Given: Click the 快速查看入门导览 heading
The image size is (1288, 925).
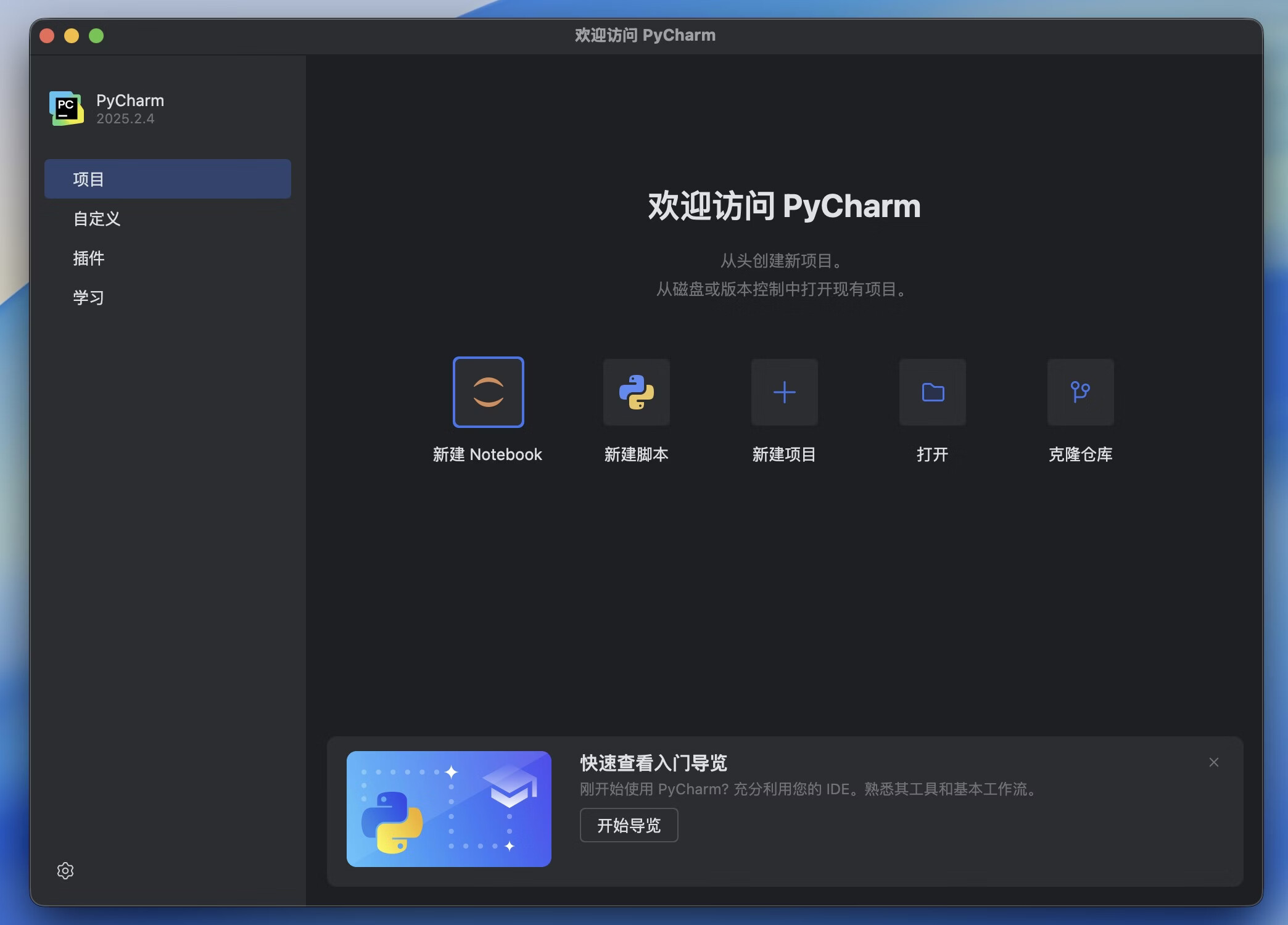Looking at the screenshot, I should pos(652,763).
